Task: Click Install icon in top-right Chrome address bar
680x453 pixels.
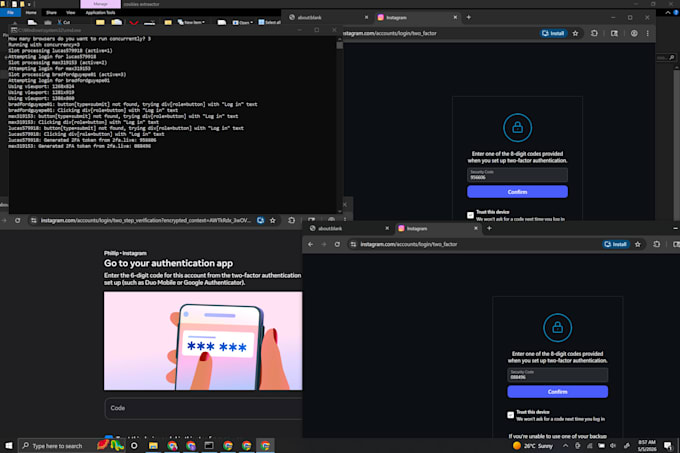Action: pyautogui.click(x=553, y=33)
